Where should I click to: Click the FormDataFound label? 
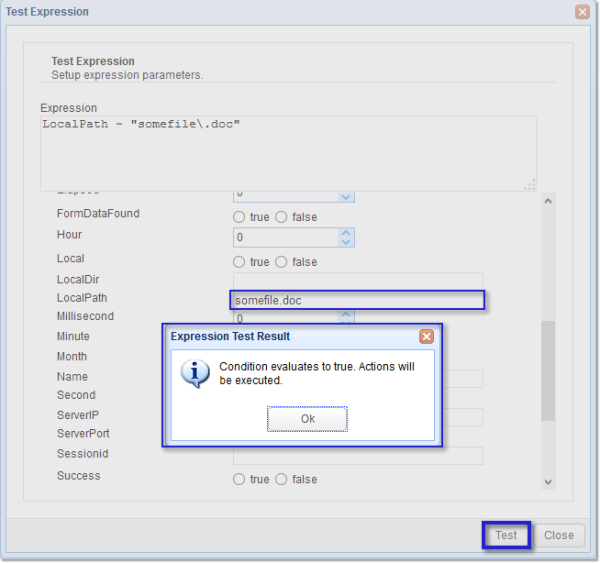tap(98, 213)
